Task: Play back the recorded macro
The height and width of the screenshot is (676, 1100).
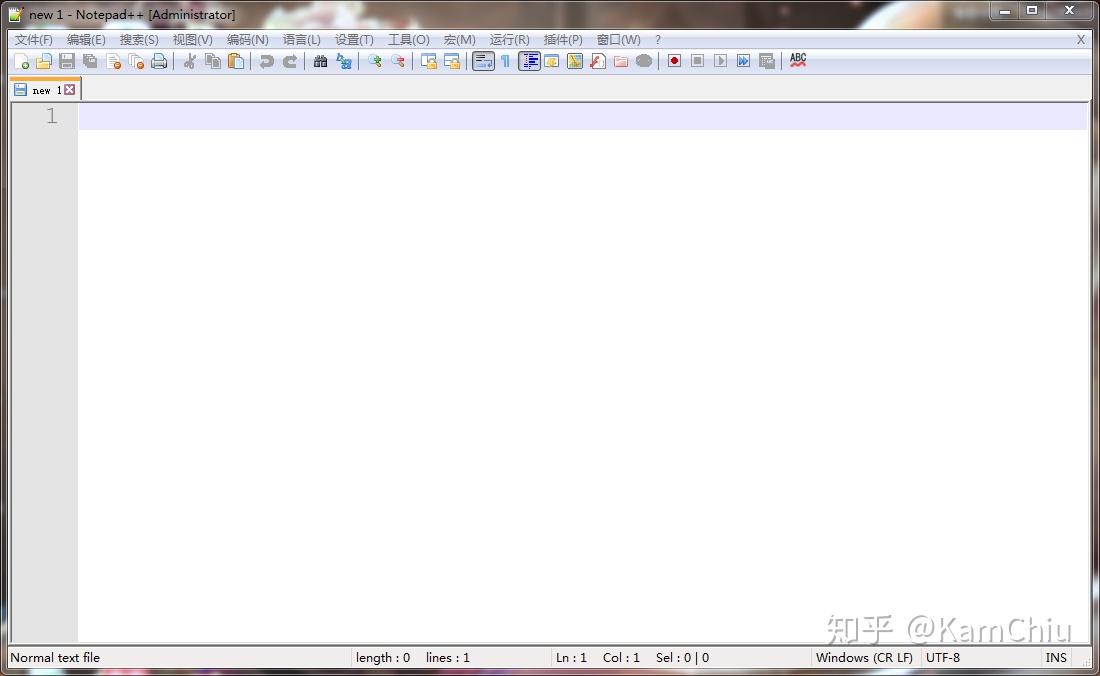Action: click(720, 61)
